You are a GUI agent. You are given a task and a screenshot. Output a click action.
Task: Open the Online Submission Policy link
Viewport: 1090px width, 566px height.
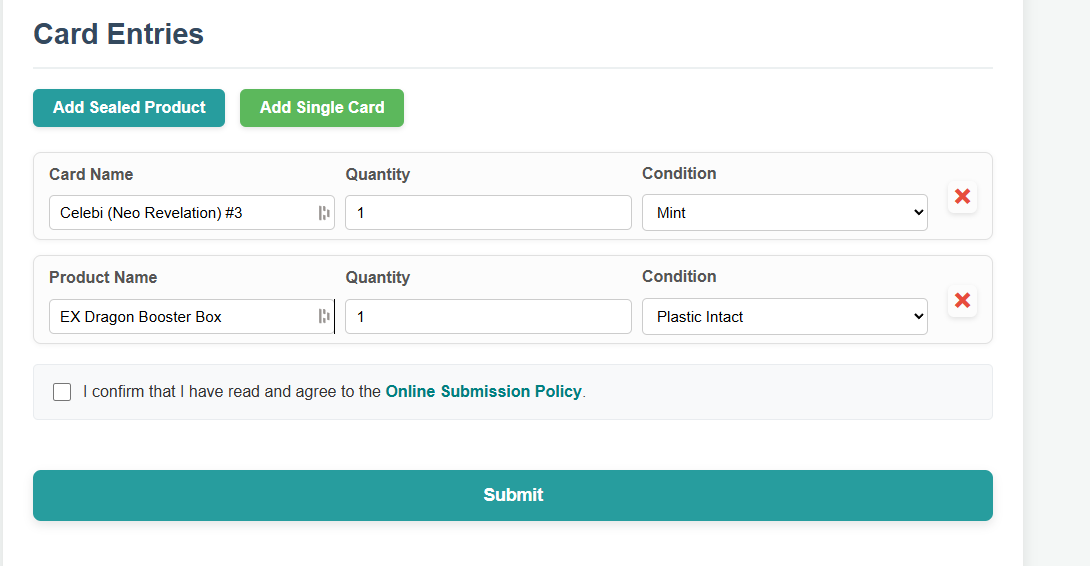[484, 391]
